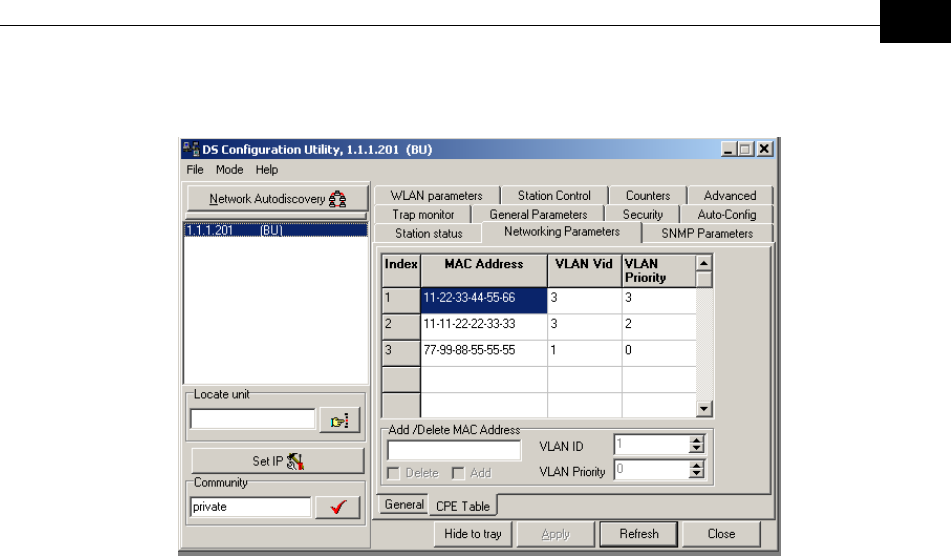The width and height of the screenshot is (951, 556).
Task: Confirm community with red checkmark button
Action: pyautogui.click(x=338, y=507)
